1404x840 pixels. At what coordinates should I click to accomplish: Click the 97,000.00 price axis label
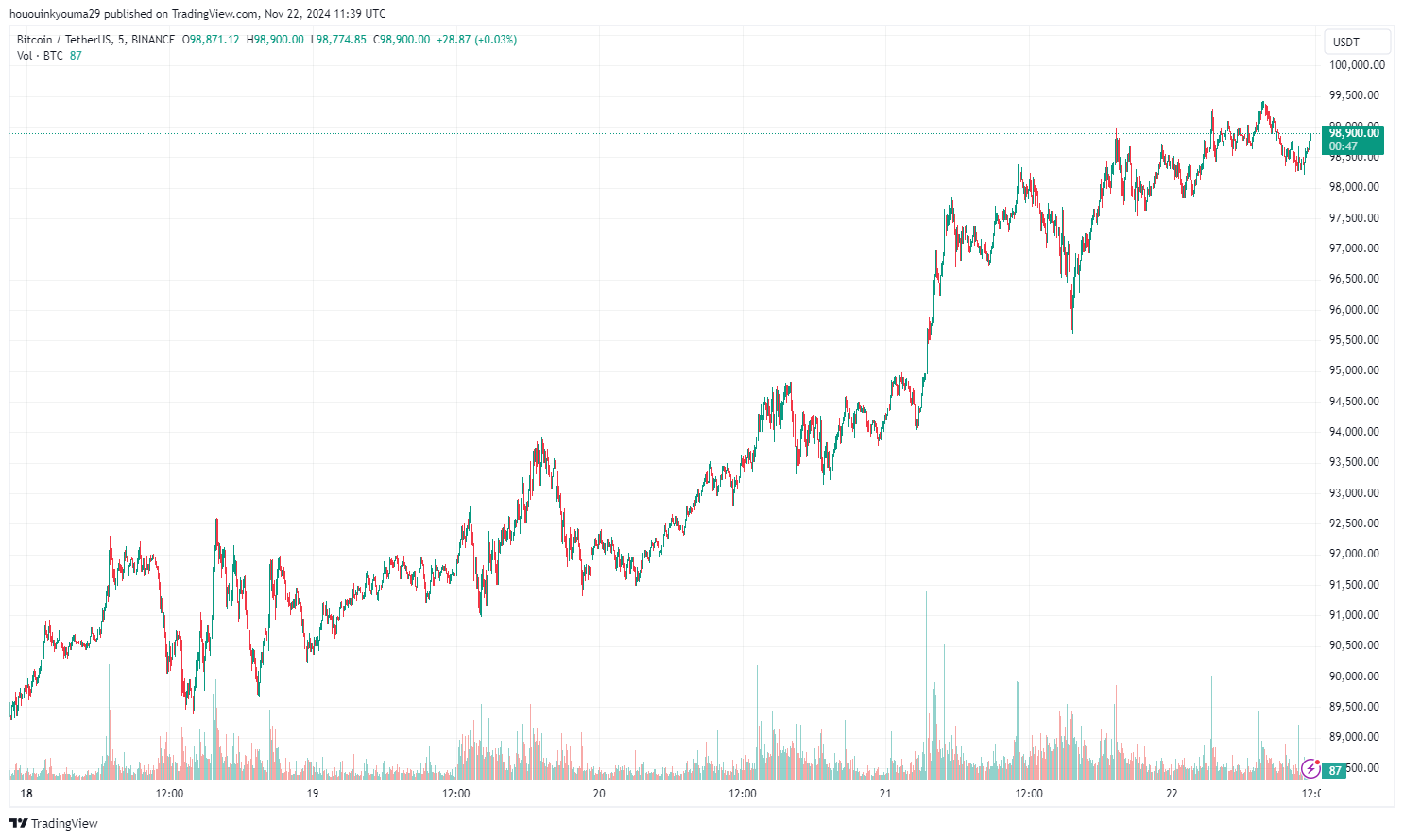coord(1354,249)
